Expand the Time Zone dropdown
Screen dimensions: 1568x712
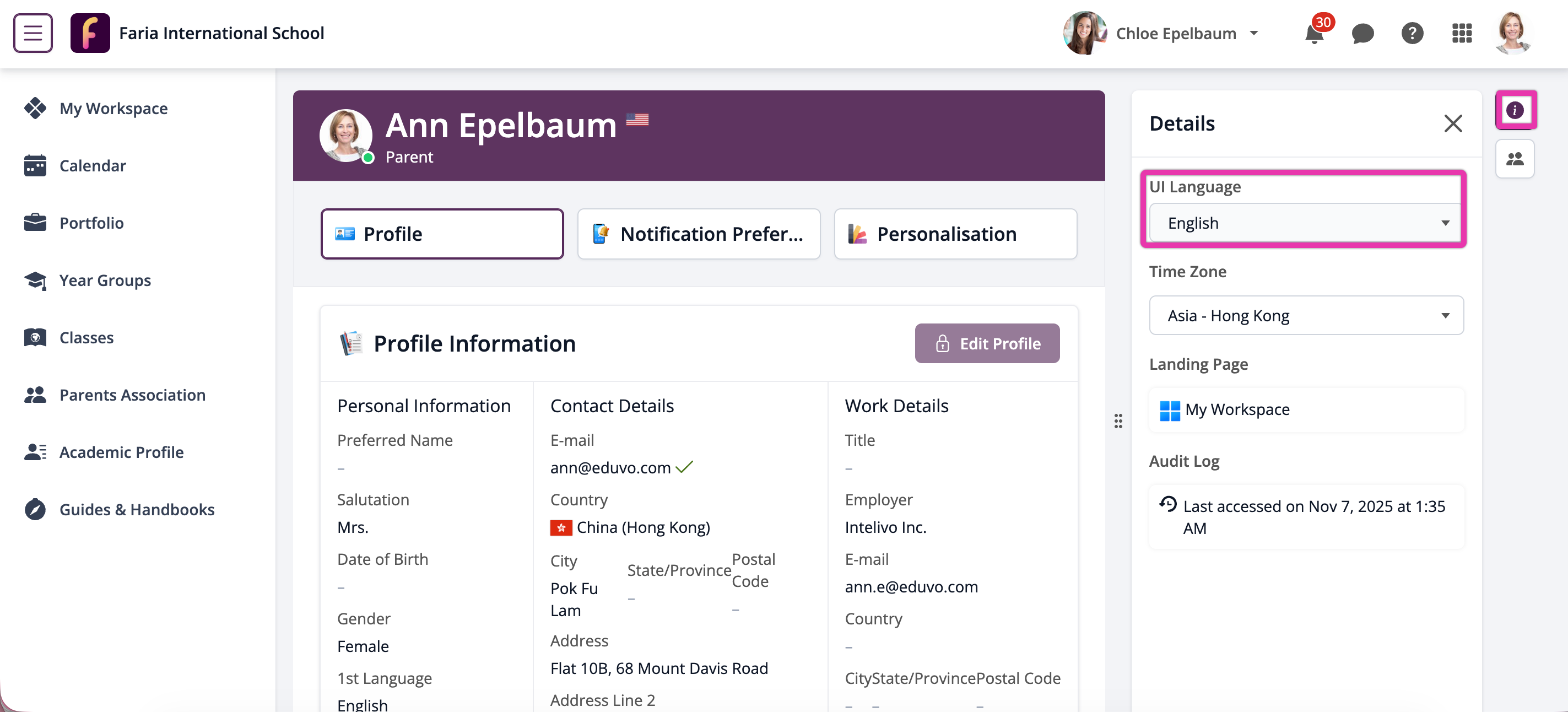(x=1306, y=316)
